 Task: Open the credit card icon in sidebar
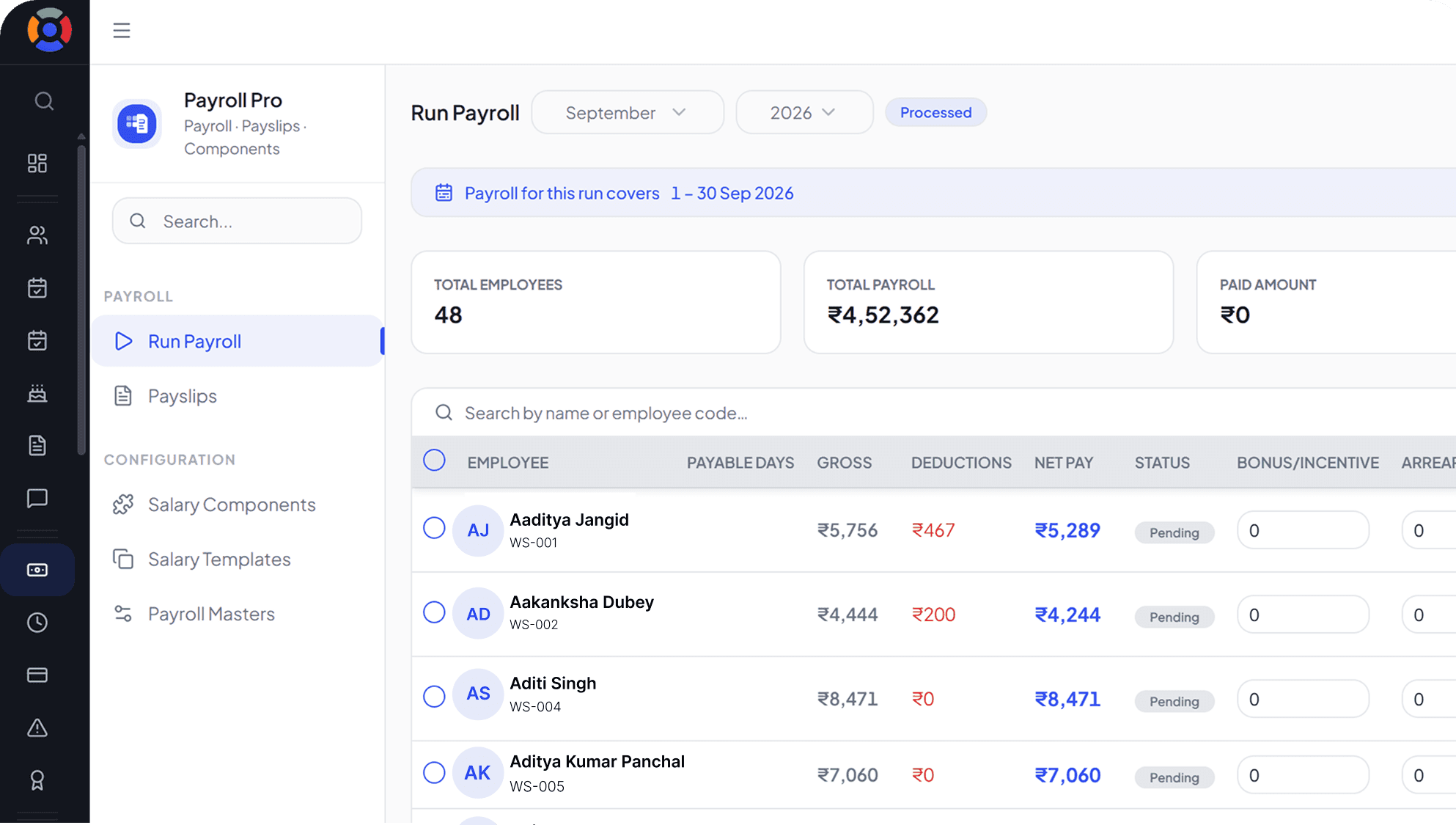click(x=37, y=675)
